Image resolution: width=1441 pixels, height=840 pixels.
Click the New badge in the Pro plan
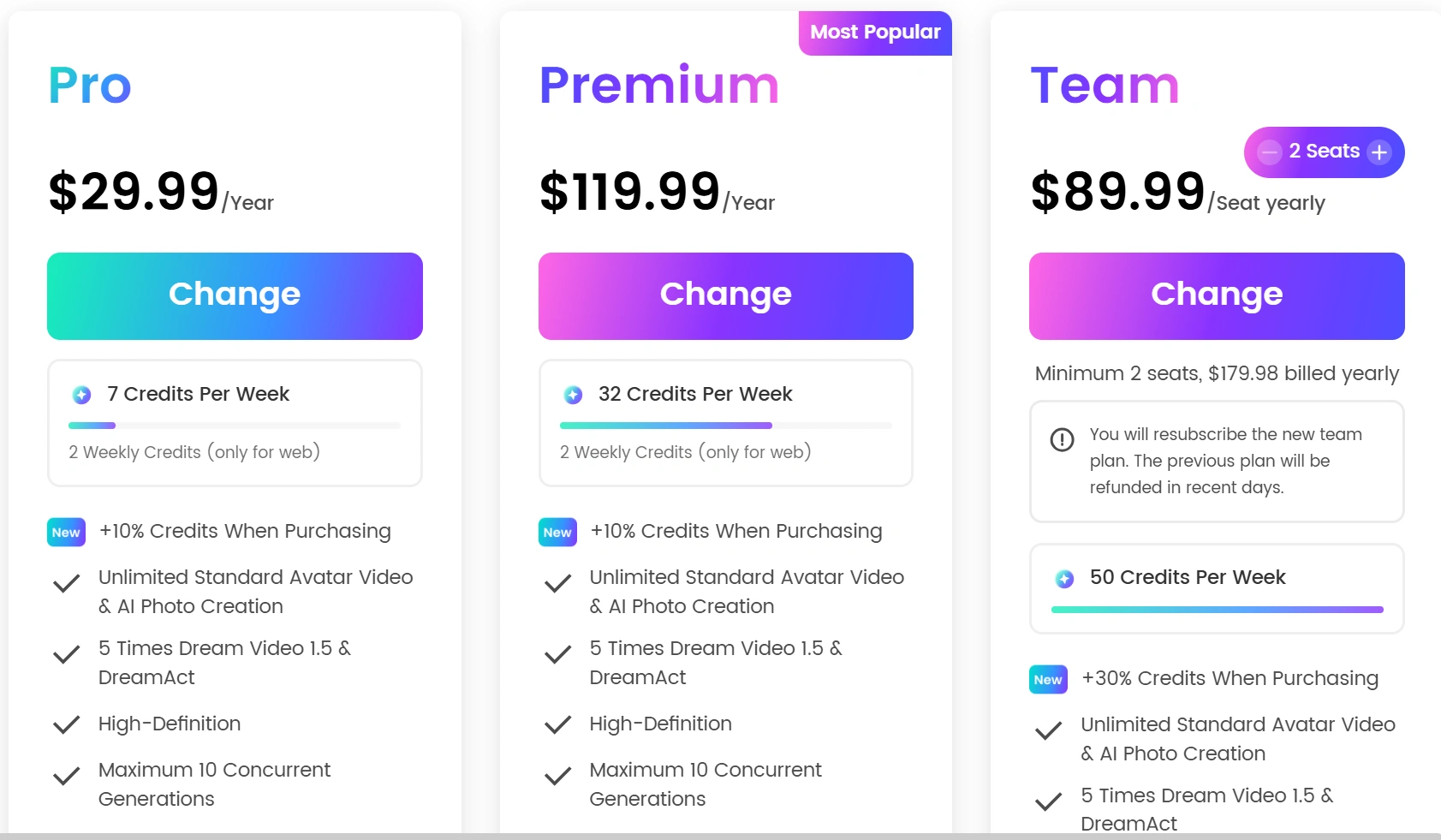click(x=66, y=532)
